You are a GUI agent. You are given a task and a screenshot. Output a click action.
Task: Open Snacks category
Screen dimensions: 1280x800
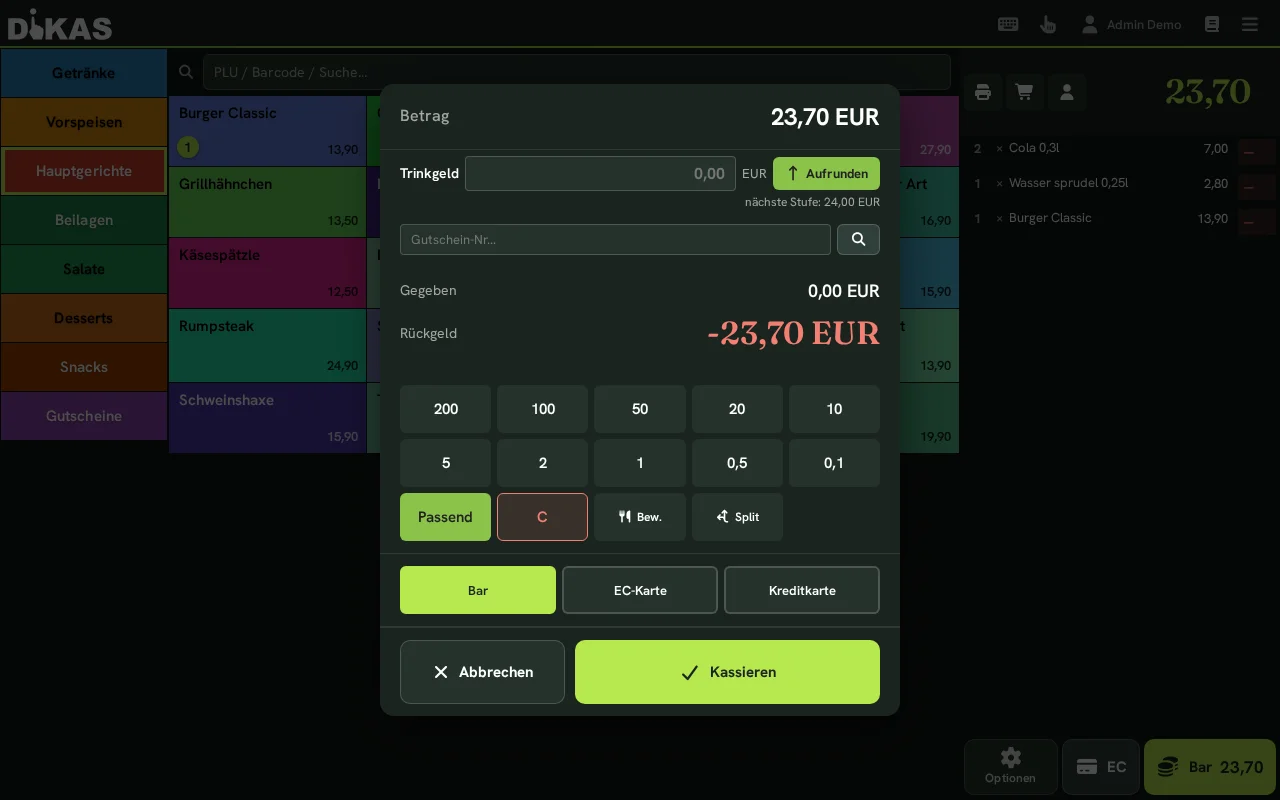pyautogui.click(x=84, y=367)
